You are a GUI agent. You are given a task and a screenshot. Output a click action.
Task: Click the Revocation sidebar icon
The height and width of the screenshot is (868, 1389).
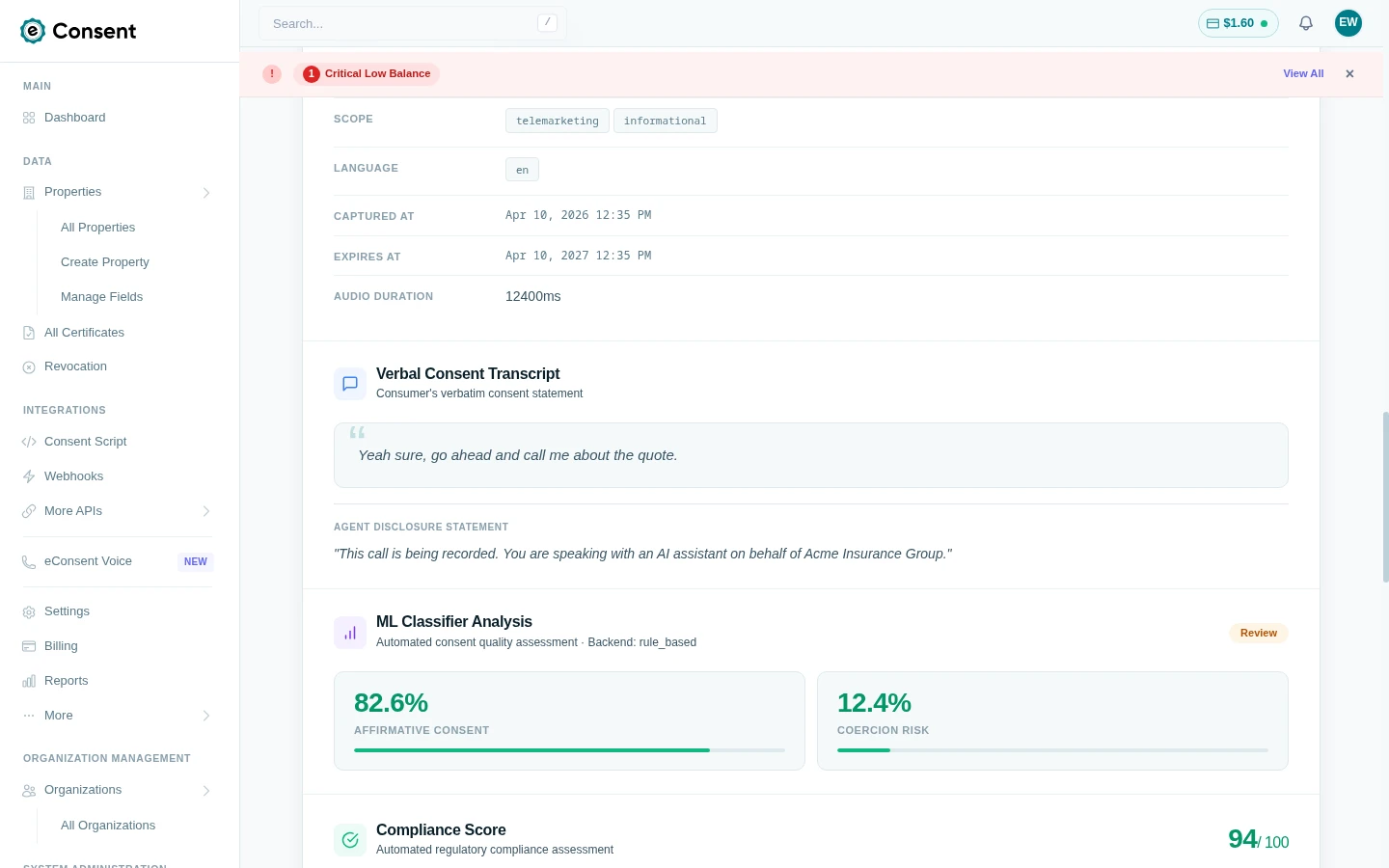coord(29,366)
